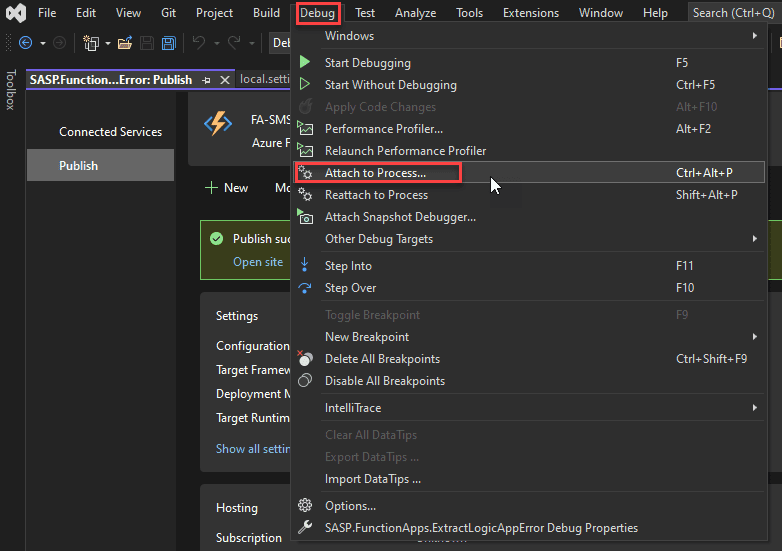The image size is (782, 551).
Task: Switch to the local.settings file tab
Action: point(264,79)
